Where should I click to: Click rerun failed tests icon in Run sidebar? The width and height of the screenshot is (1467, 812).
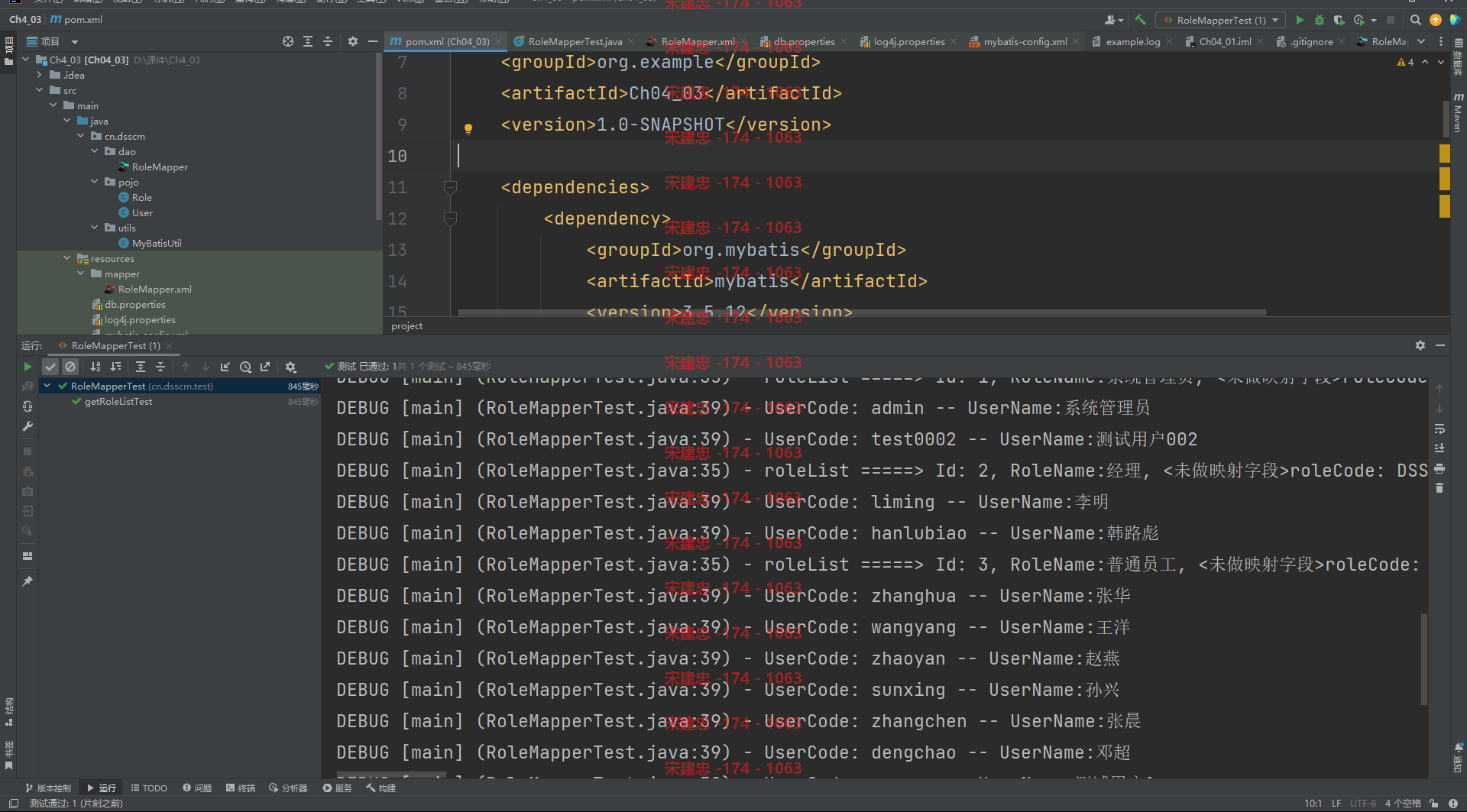pos(28,387)
